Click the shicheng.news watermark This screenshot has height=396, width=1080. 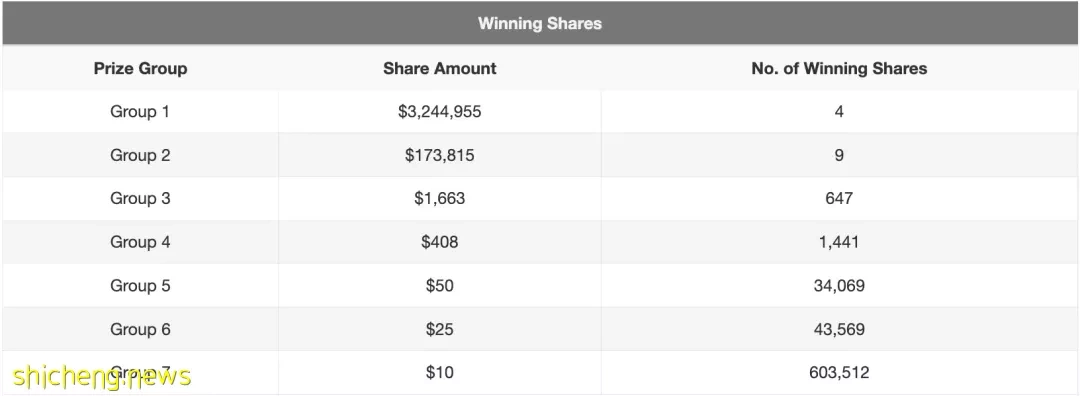point(102,376)
